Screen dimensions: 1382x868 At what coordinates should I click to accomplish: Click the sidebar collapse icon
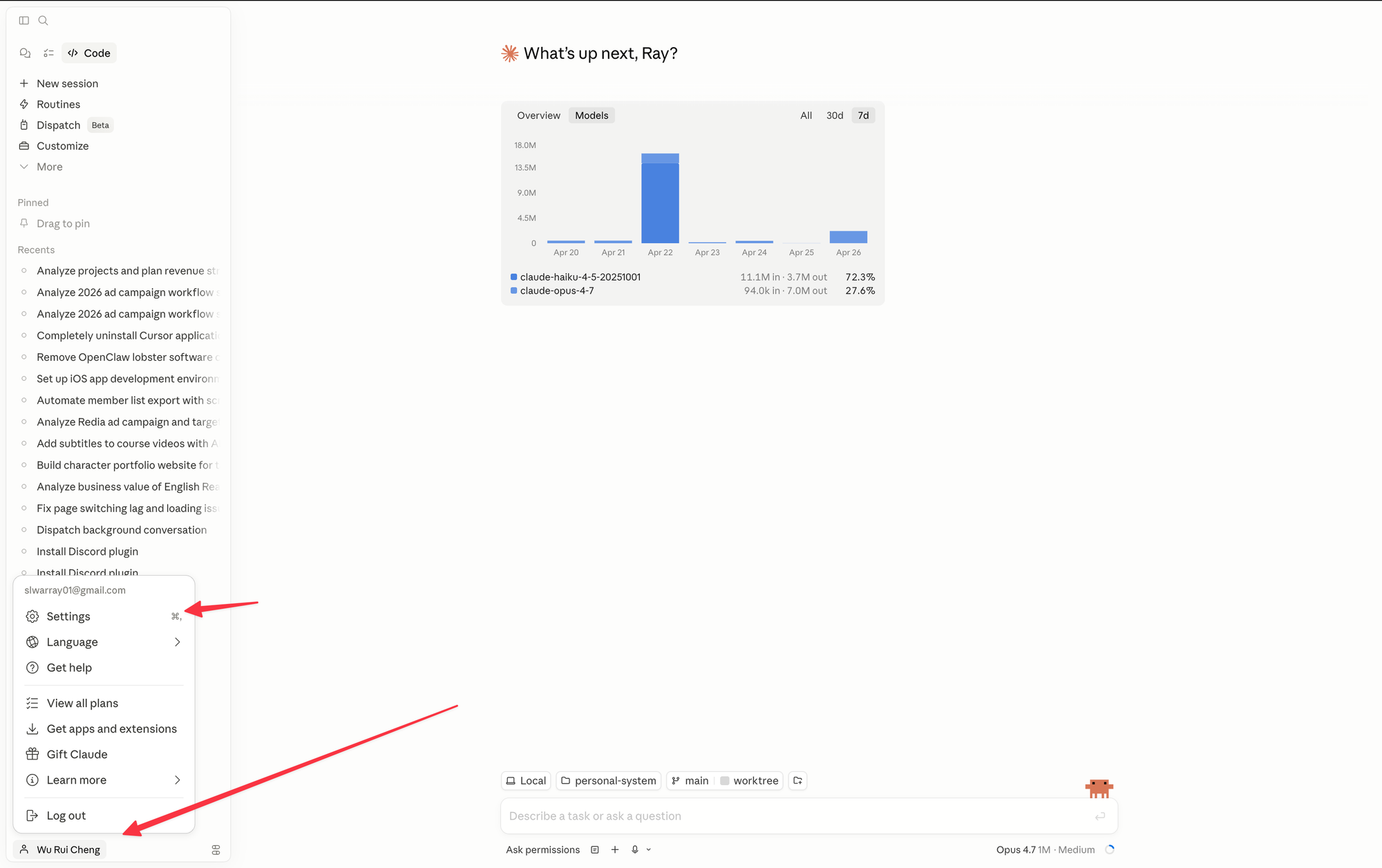click(x=24, y=21)
